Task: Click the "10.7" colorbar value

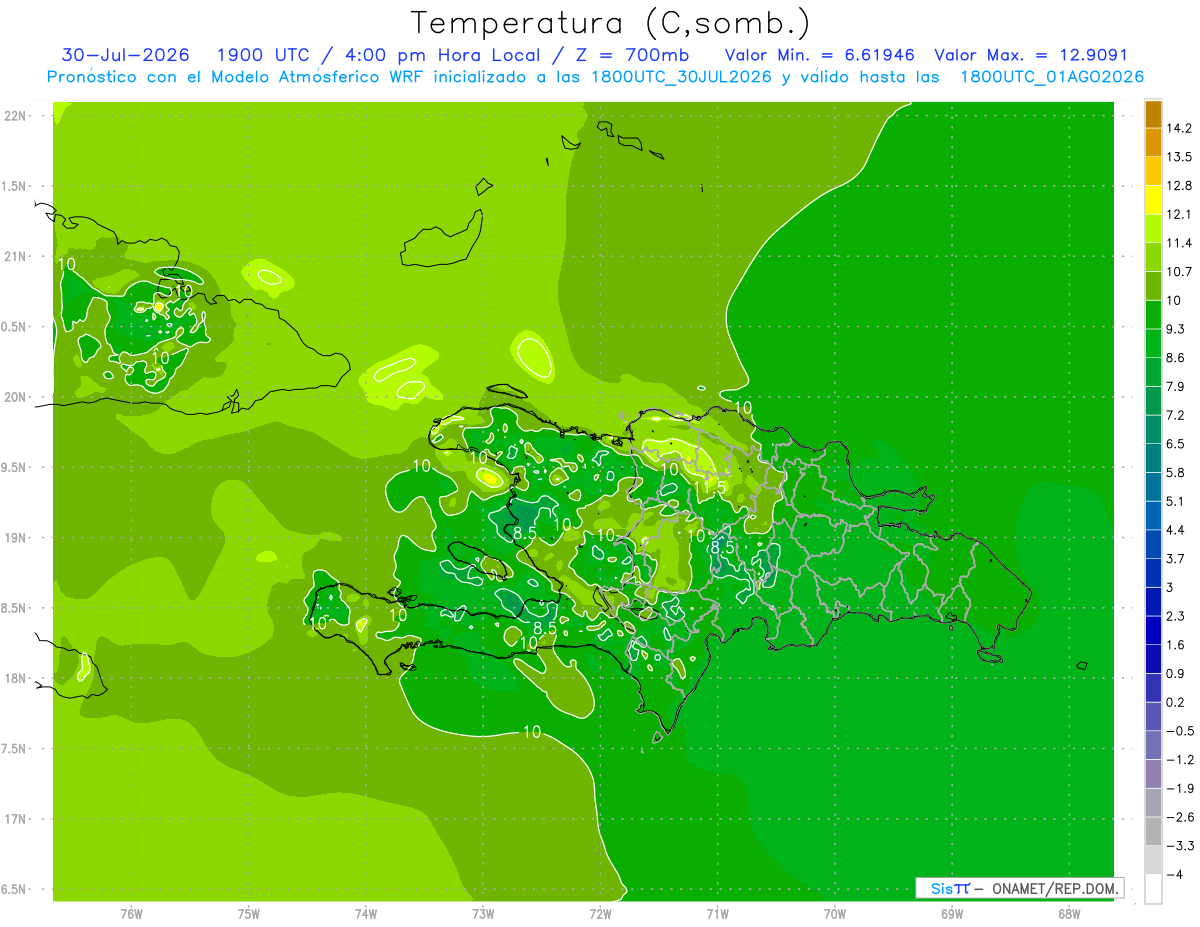Action: (1180, 272)
